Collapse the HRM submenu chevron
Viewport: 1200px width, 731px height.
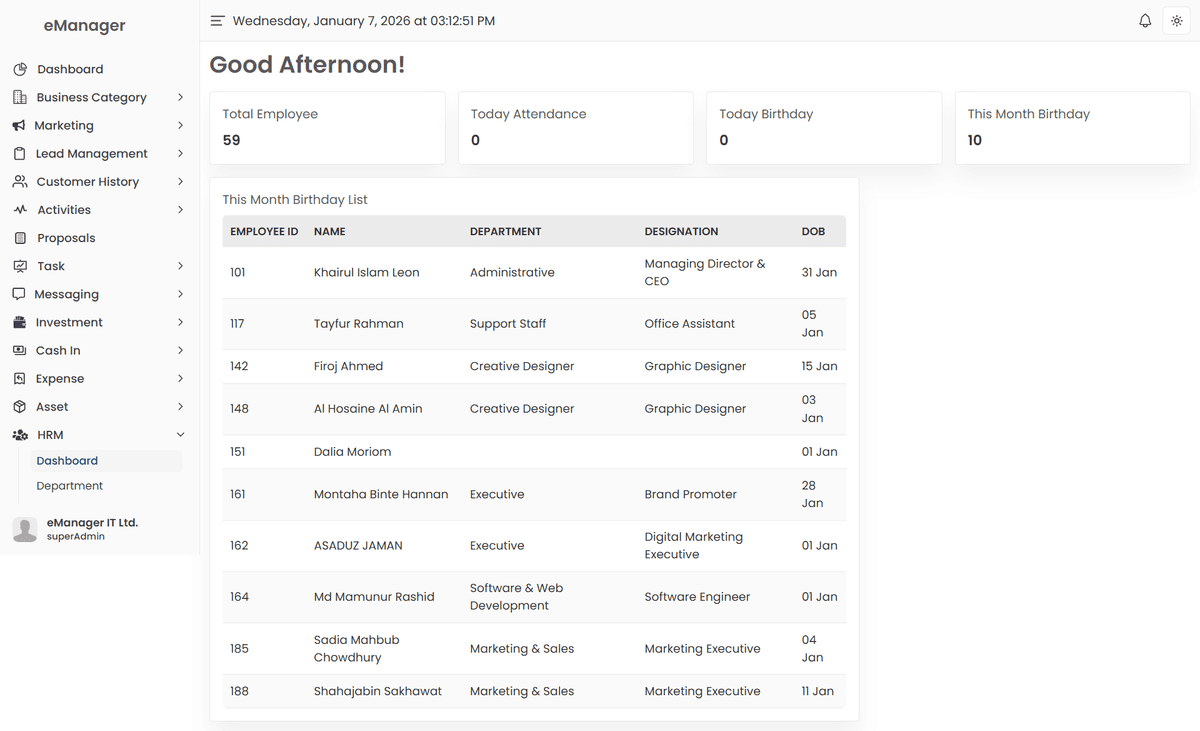pos(180,435)
